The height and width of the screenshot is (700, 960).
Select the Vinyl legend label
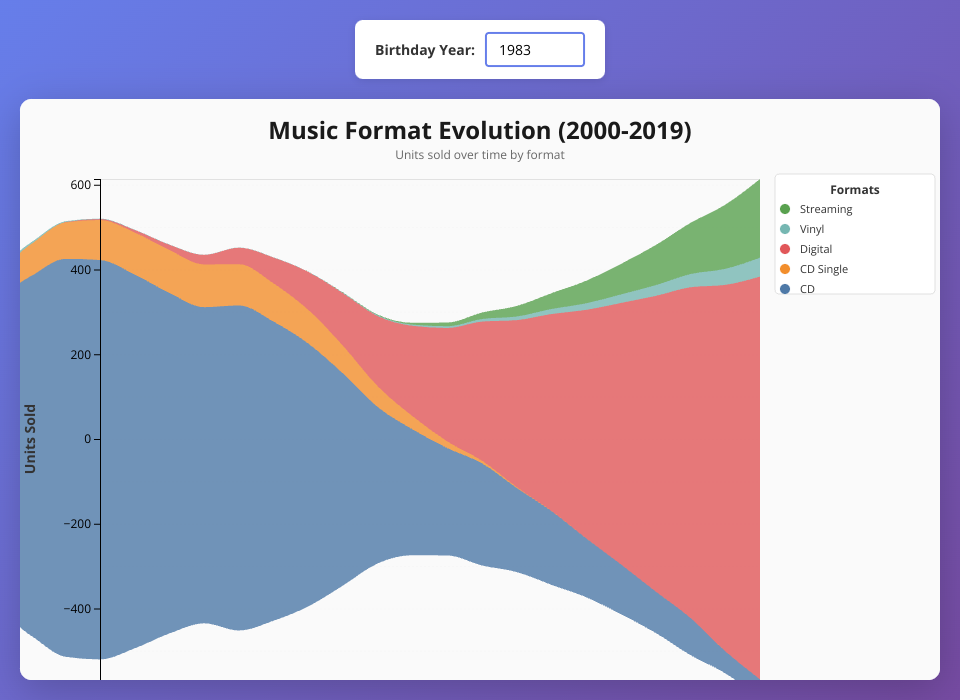(x=812, y=229)
